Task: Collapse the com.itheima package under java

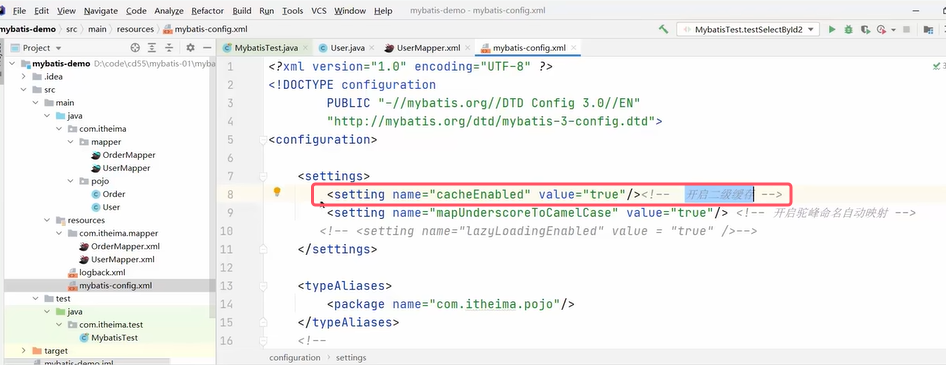Action: (59, 129)
